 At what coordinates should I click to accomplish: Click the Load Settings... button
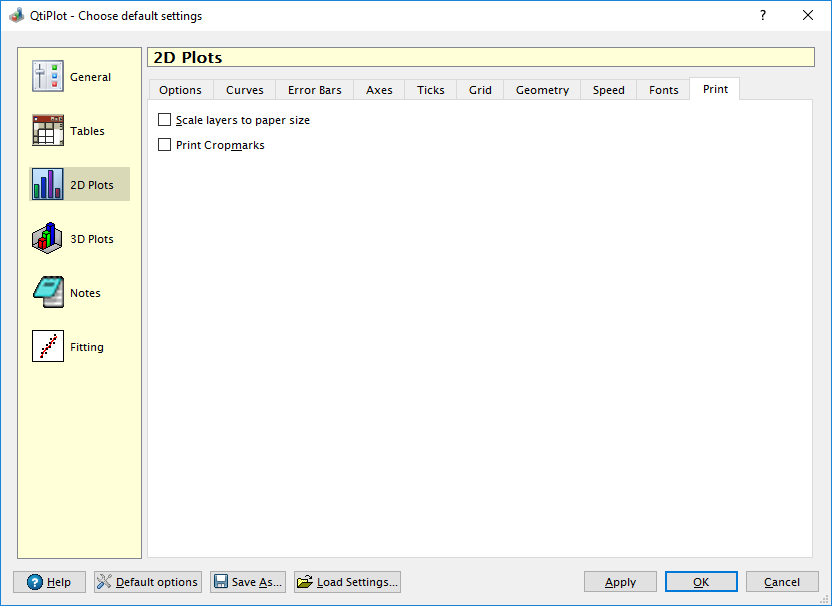[x=347, y=582]
